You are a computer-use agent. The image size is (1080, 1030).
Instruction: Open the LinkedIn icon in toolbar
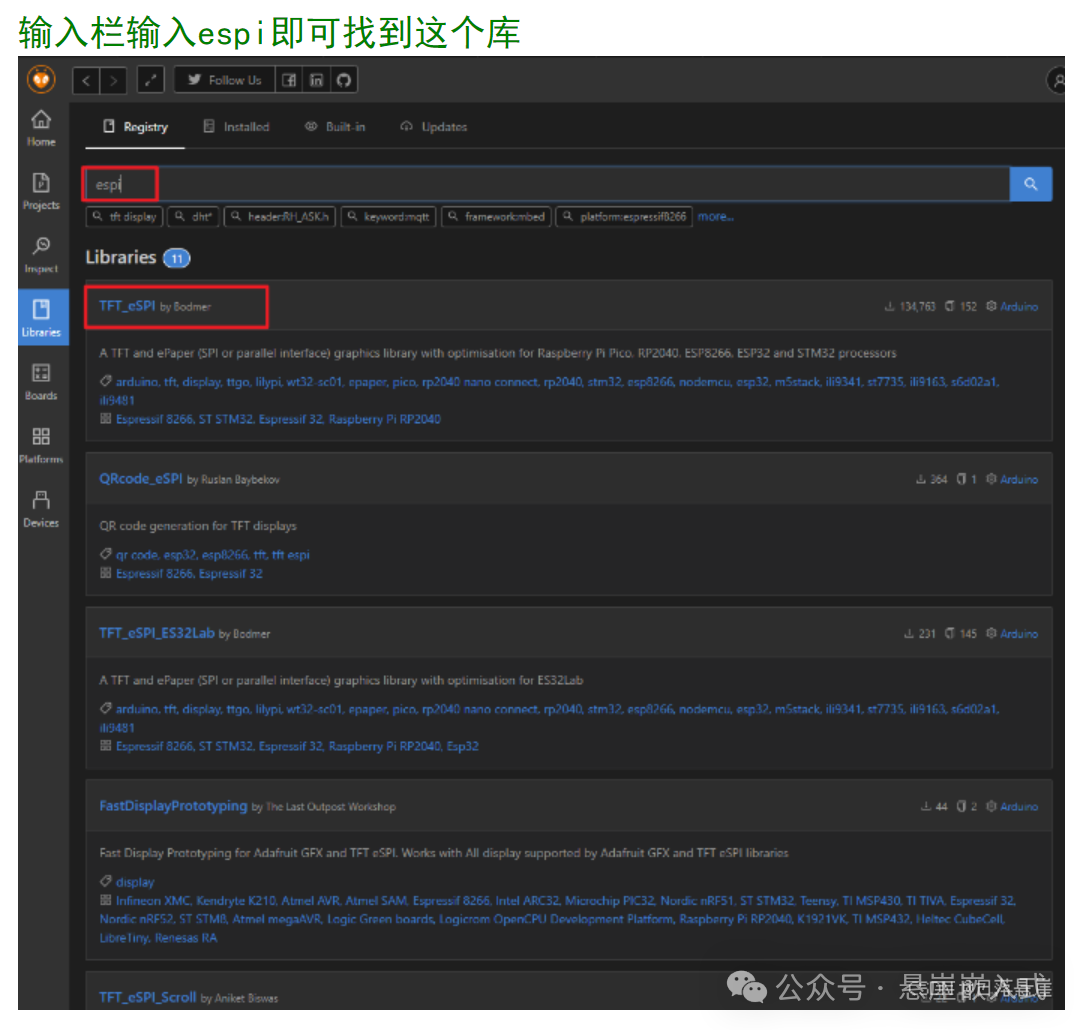click(316, 80)
